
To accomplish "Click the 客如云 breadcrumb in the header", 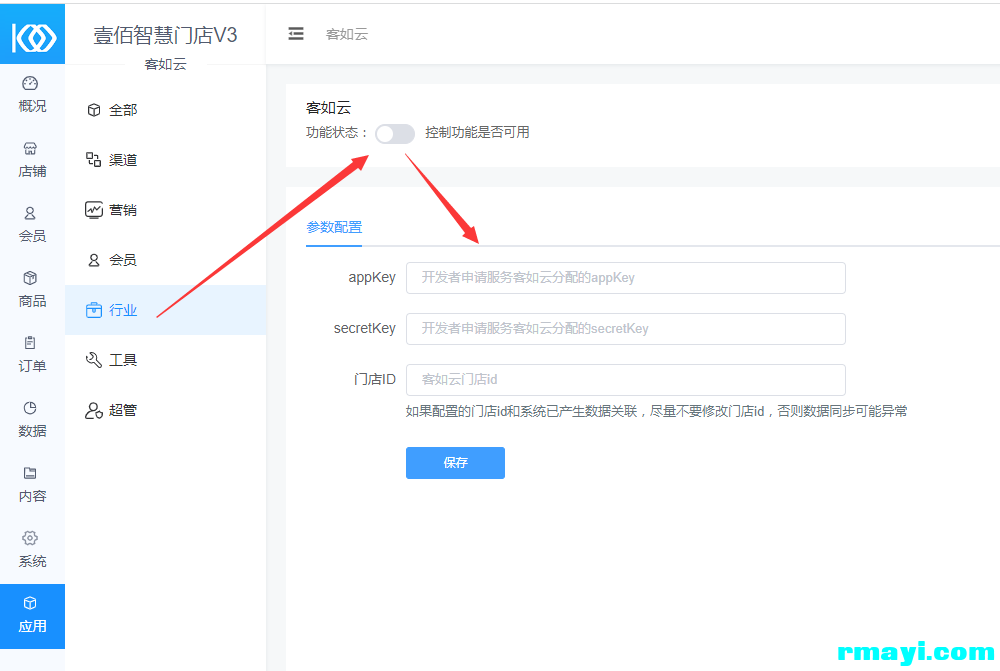I will click(347, 34).
